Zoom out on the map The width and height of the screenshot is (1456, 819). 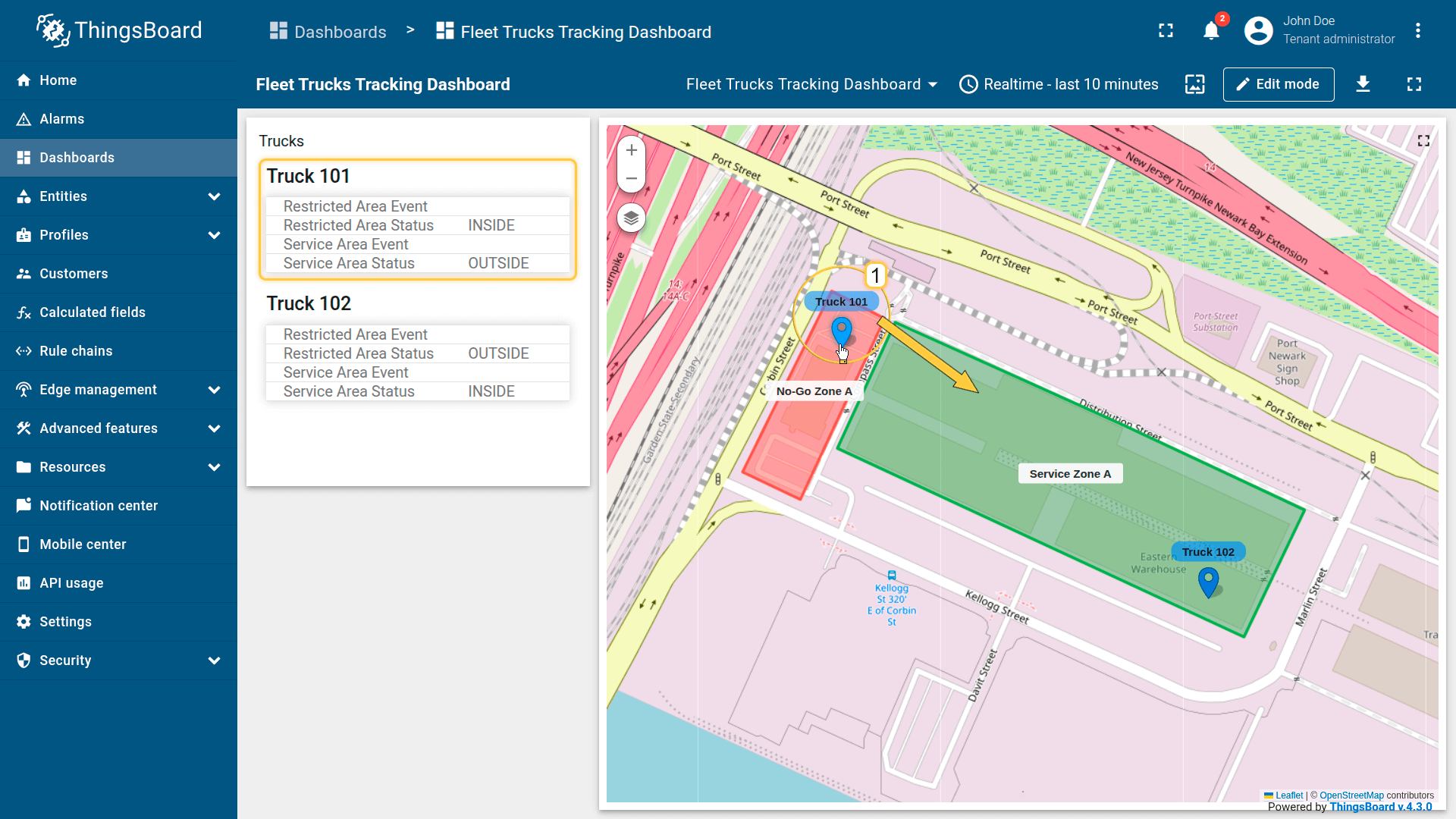point(631,178)
